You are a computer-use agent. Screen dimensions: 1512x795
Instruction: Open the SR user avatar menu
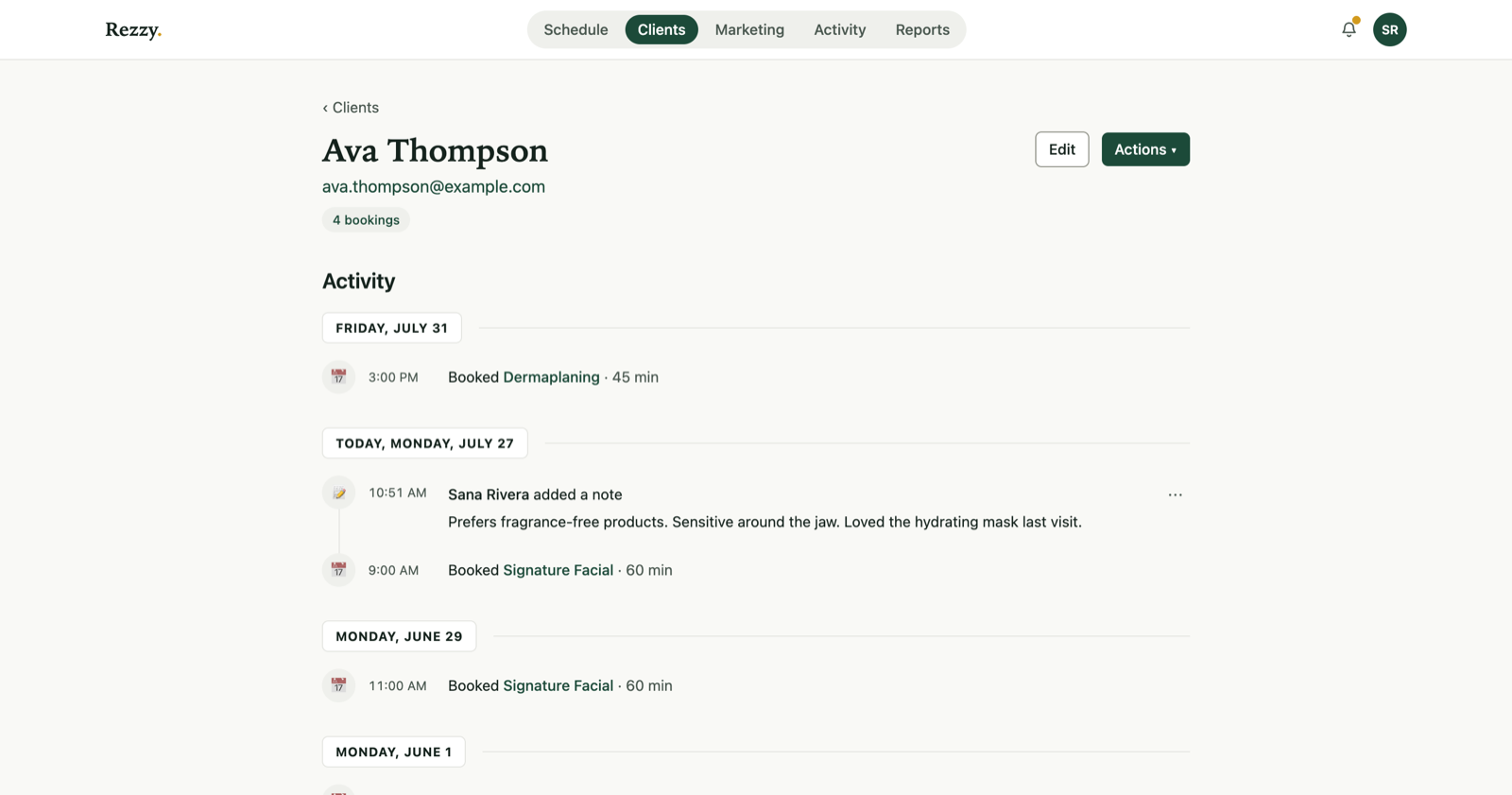[x=1389, y=29]
